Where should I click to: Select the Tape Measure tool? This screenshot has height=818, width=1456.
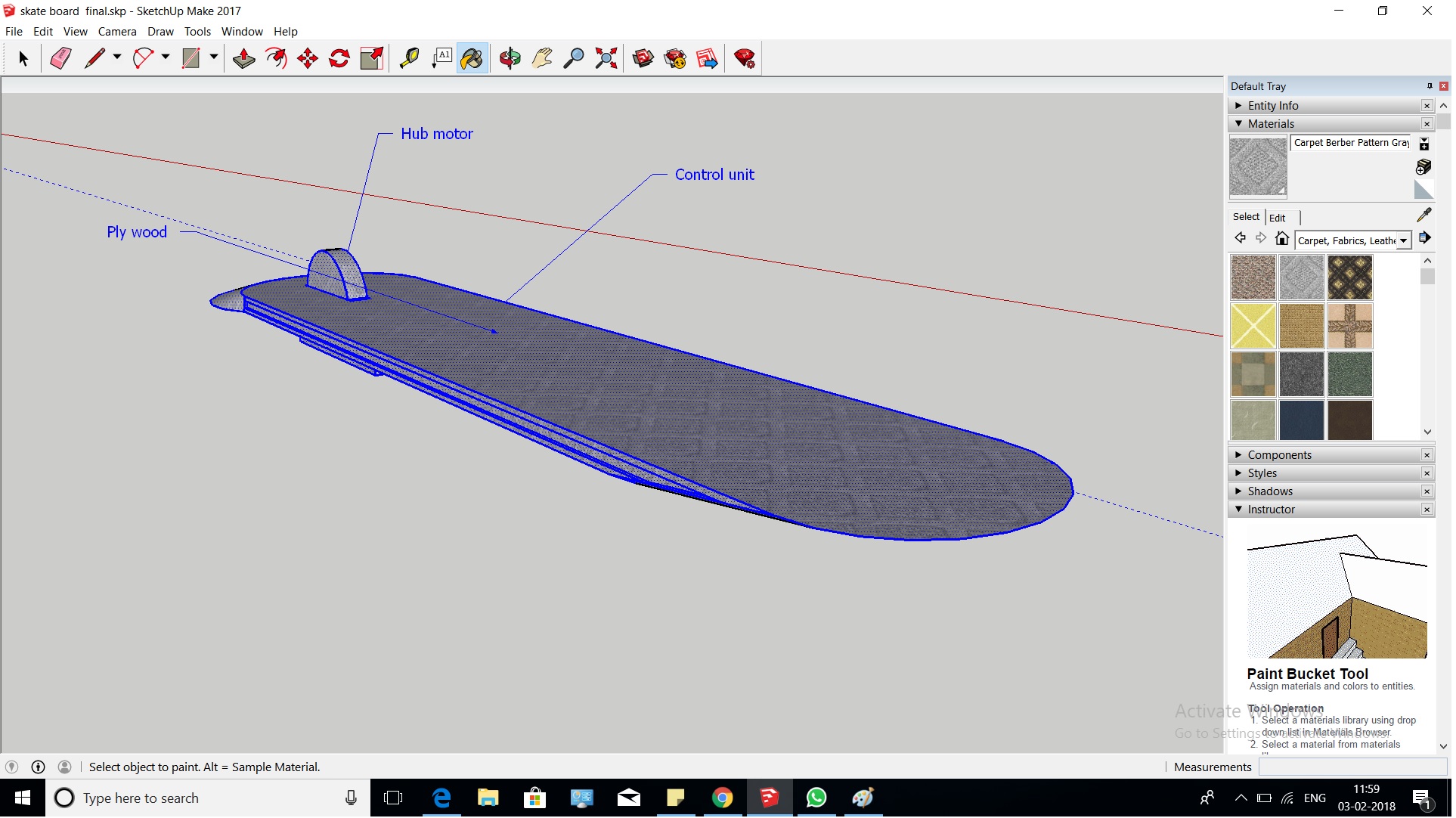(x=409, y=58)
